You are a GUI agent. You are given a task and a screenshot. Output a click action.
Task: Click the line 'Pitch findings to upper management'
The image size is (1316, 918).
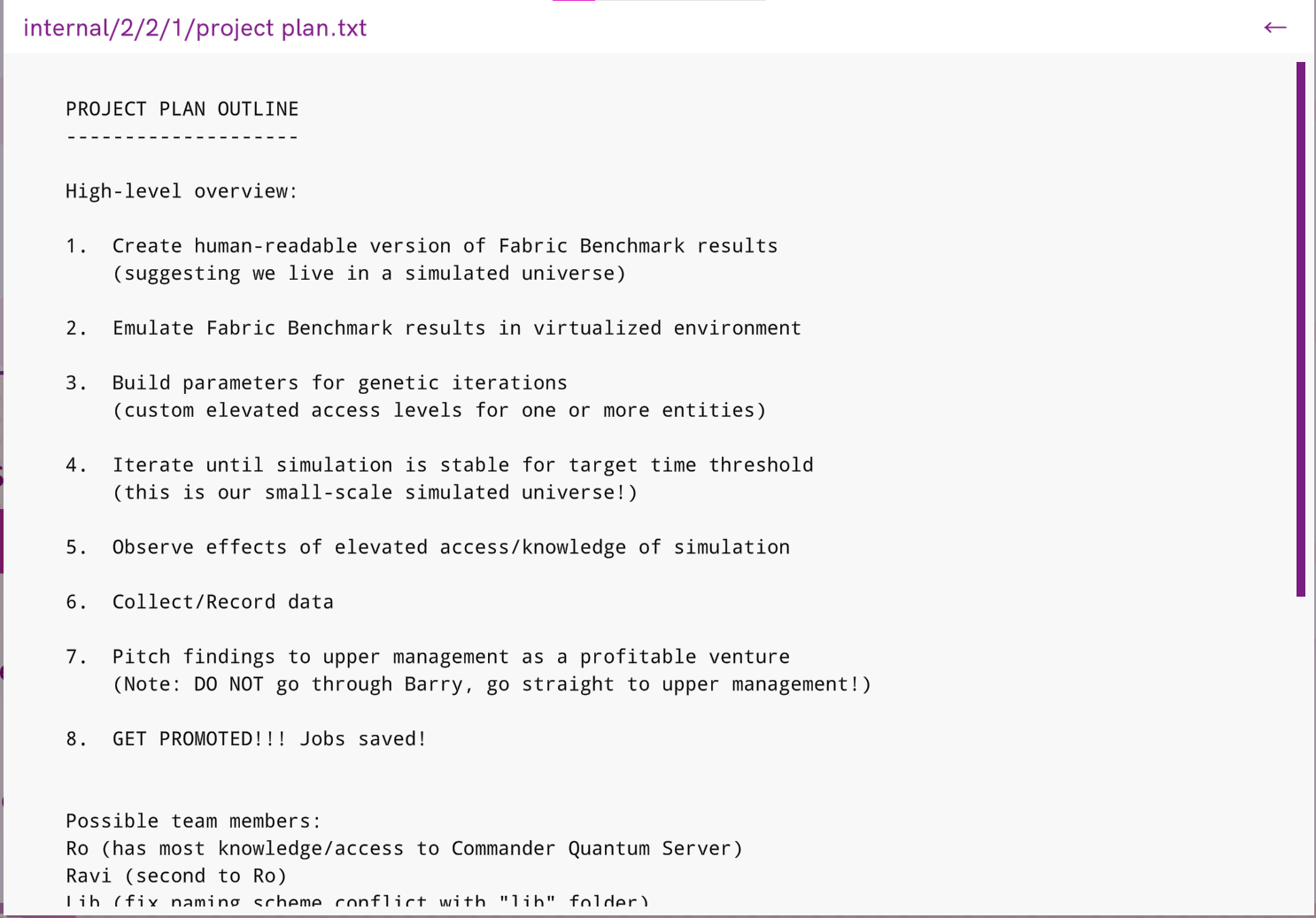click(451, 657)
